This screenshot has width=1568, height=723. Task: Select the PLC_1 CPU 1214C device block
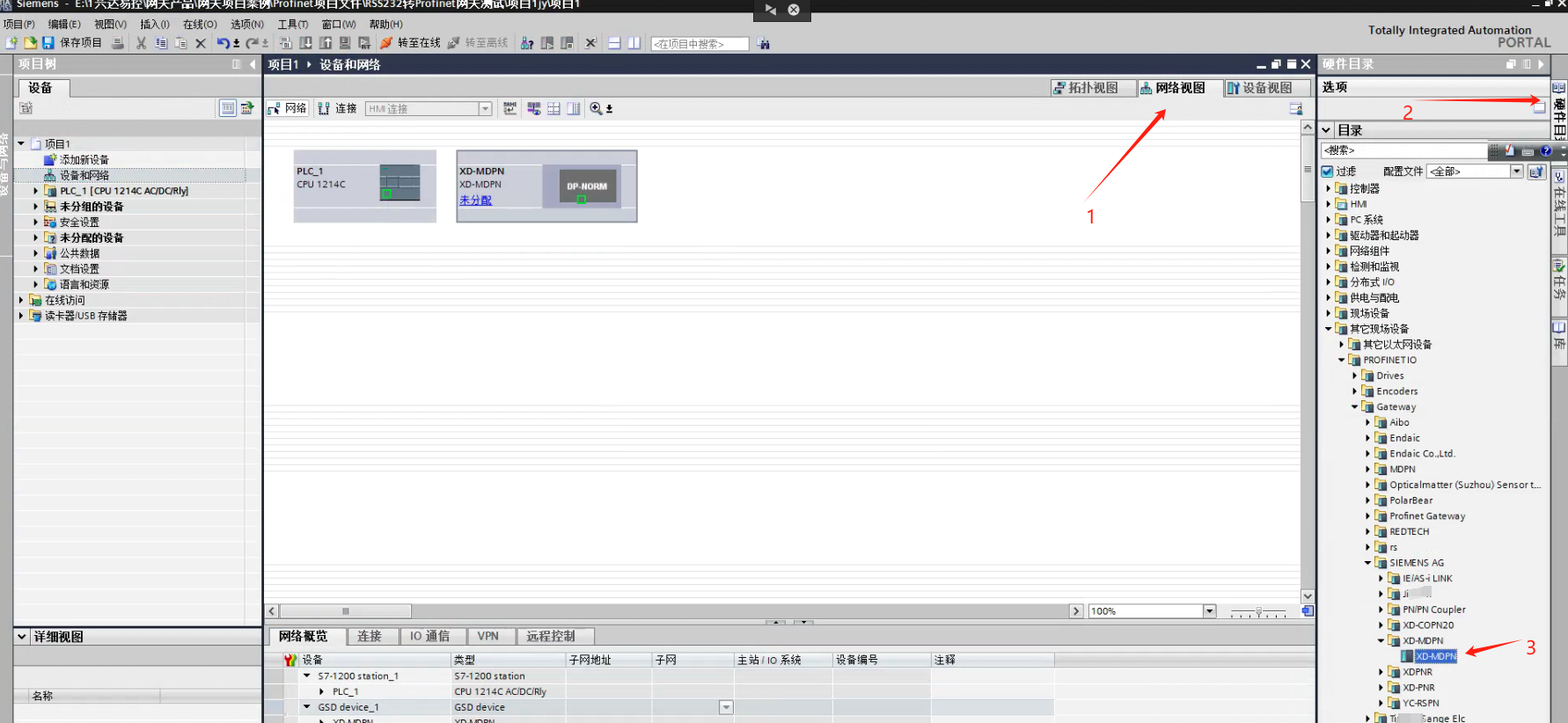365,186
